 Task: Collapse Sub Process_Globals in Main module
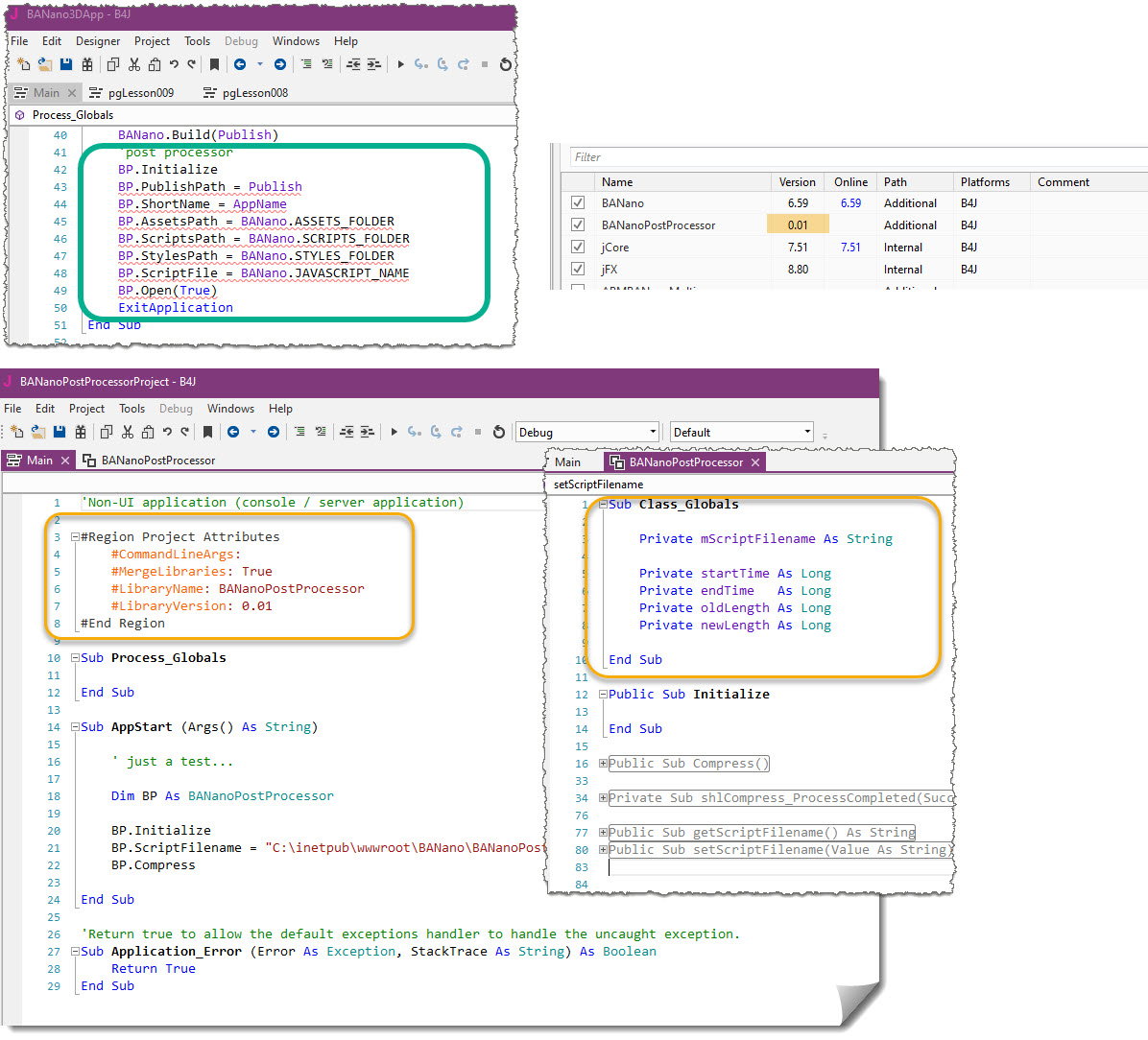(75, 657)
